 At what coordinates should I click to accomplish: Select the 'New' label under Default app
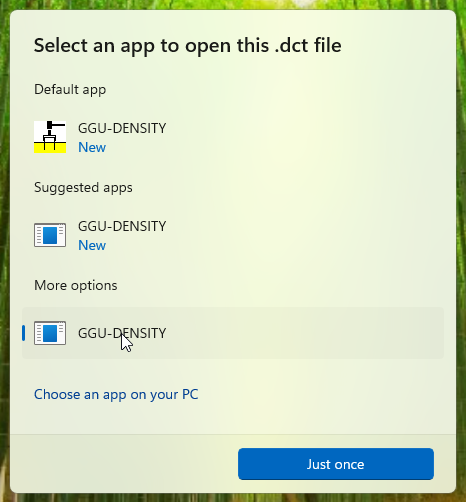(x=92, y=147)
